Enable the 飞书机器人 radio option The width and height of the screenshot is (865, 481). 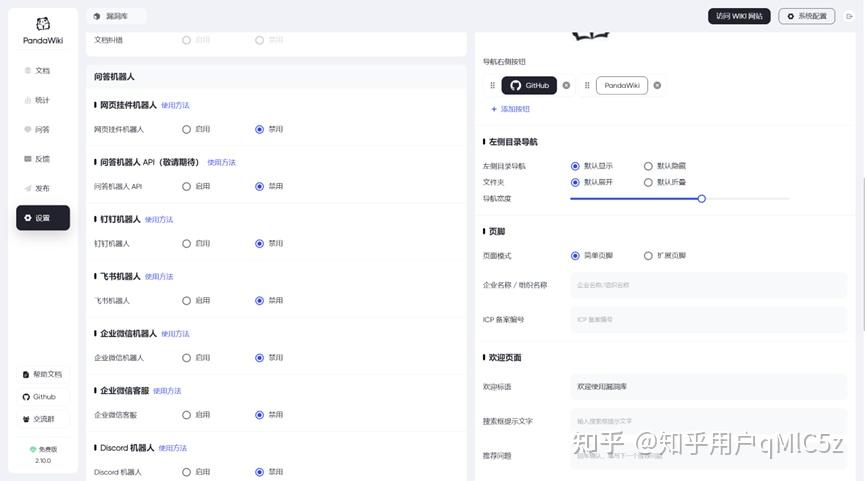(x=187, y=300)
